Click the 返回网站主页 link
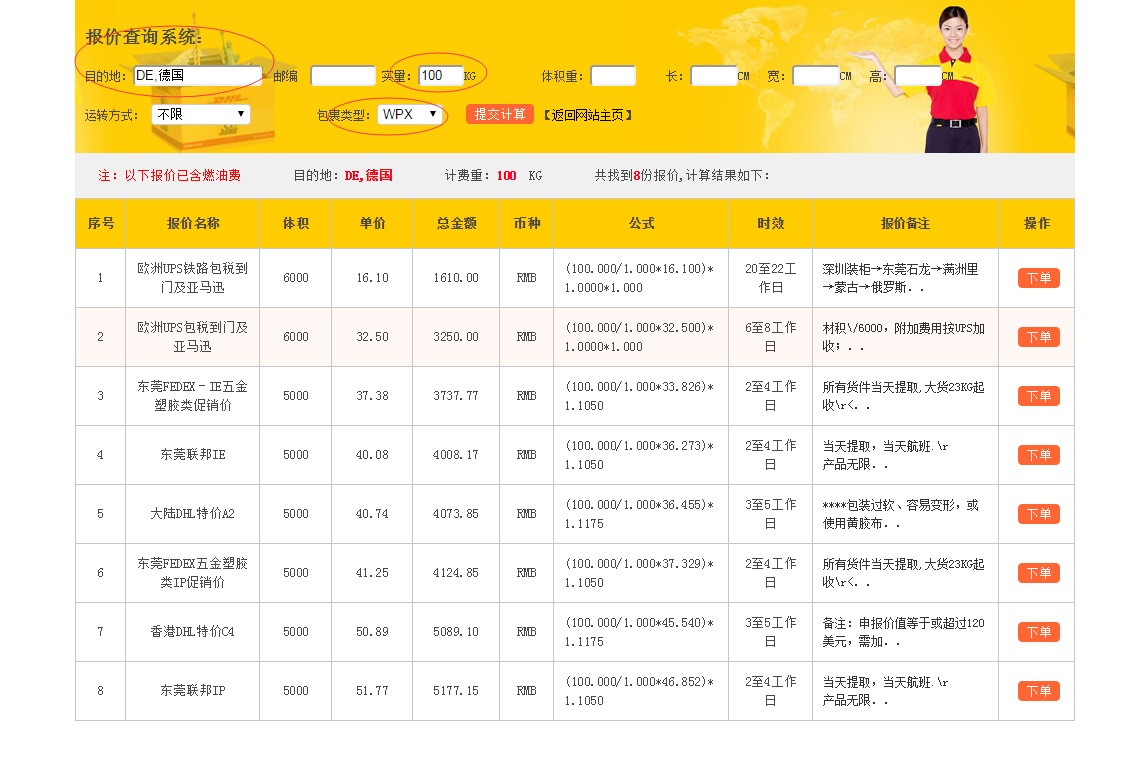Screen dimensions: 1124x772 click(x=588, y=115)
